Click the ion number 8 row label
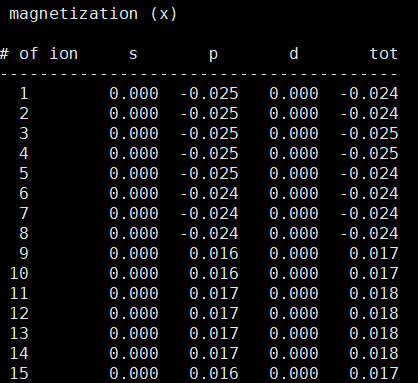The image size is (418, 383). click(x=24, y=233)
